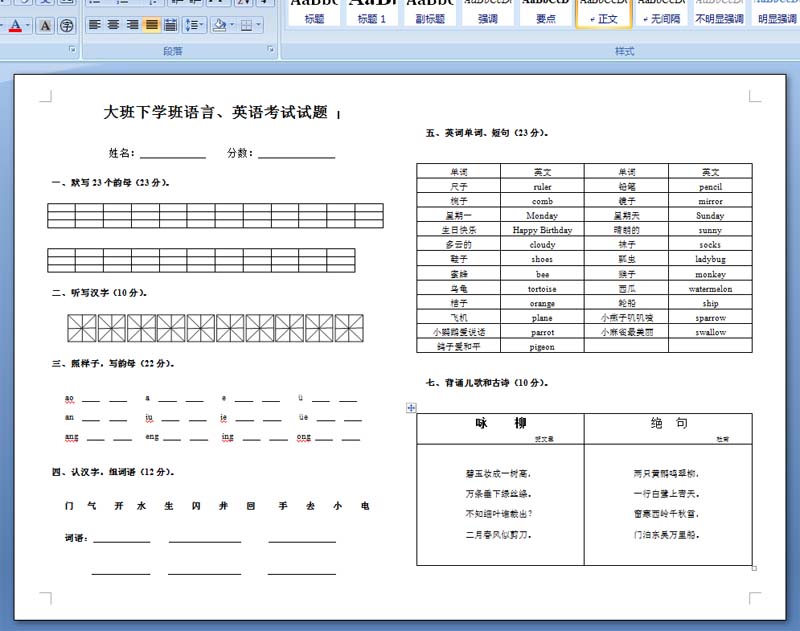Viewport: 800px width, 631px height.
Task: Click the pinyin 'ang' in section three
Action: (x=71, y=438)
